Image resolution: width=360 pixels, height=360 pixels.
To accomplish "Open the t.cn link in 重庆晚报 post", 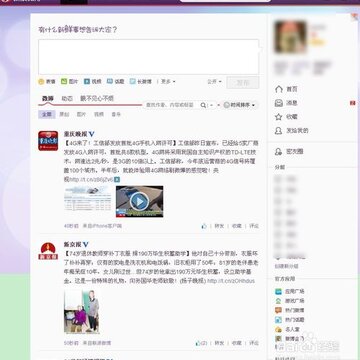I will (x=92, y=180).
